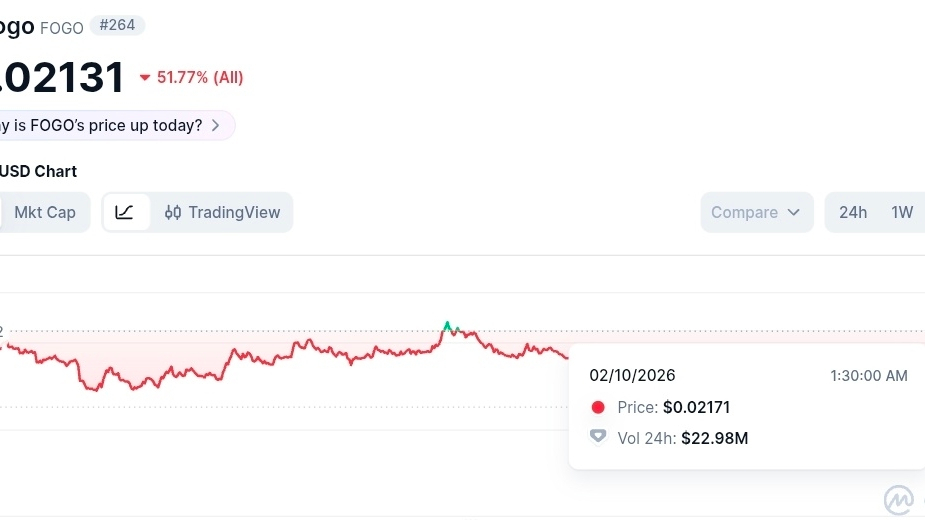Click the Vol 24h shield icon
Image resolution: width=925 pixels, height=520 pixels.
click(598, 437)
